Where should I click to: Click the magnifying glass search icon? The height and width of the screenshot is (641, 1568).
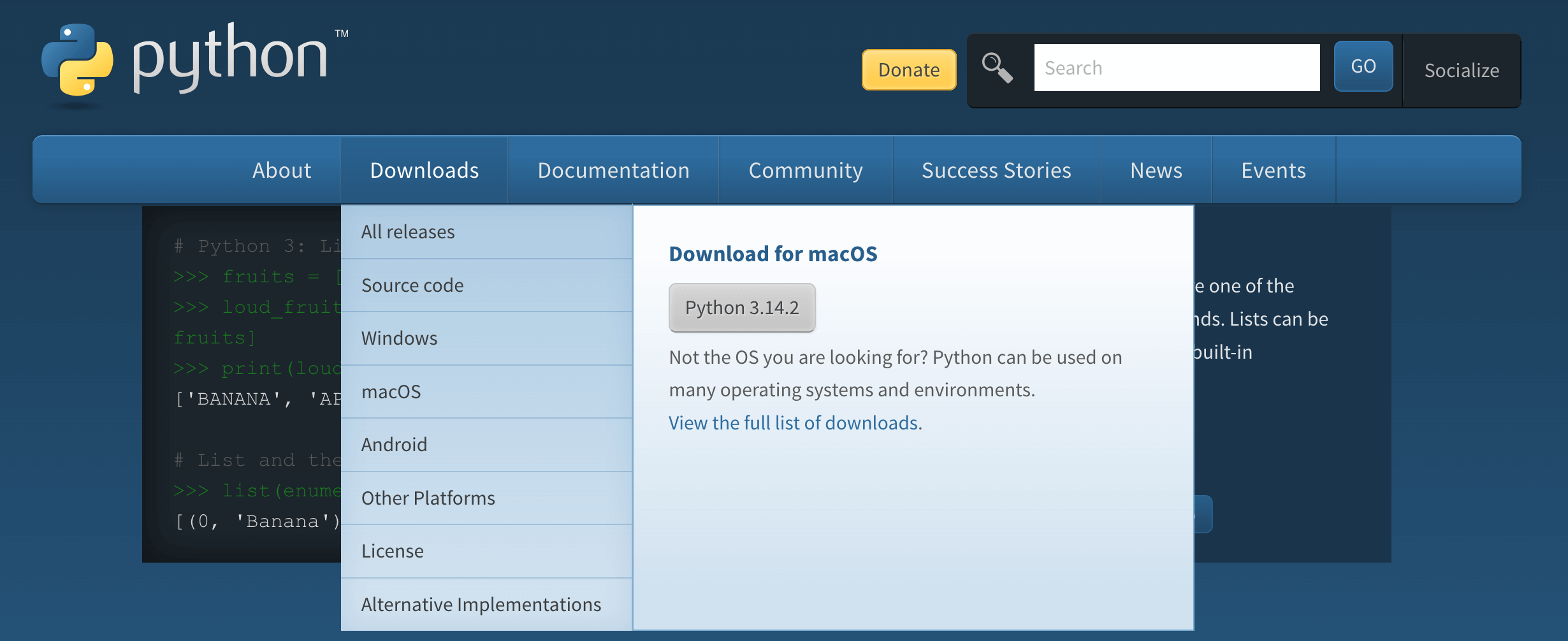click(997, 68)
